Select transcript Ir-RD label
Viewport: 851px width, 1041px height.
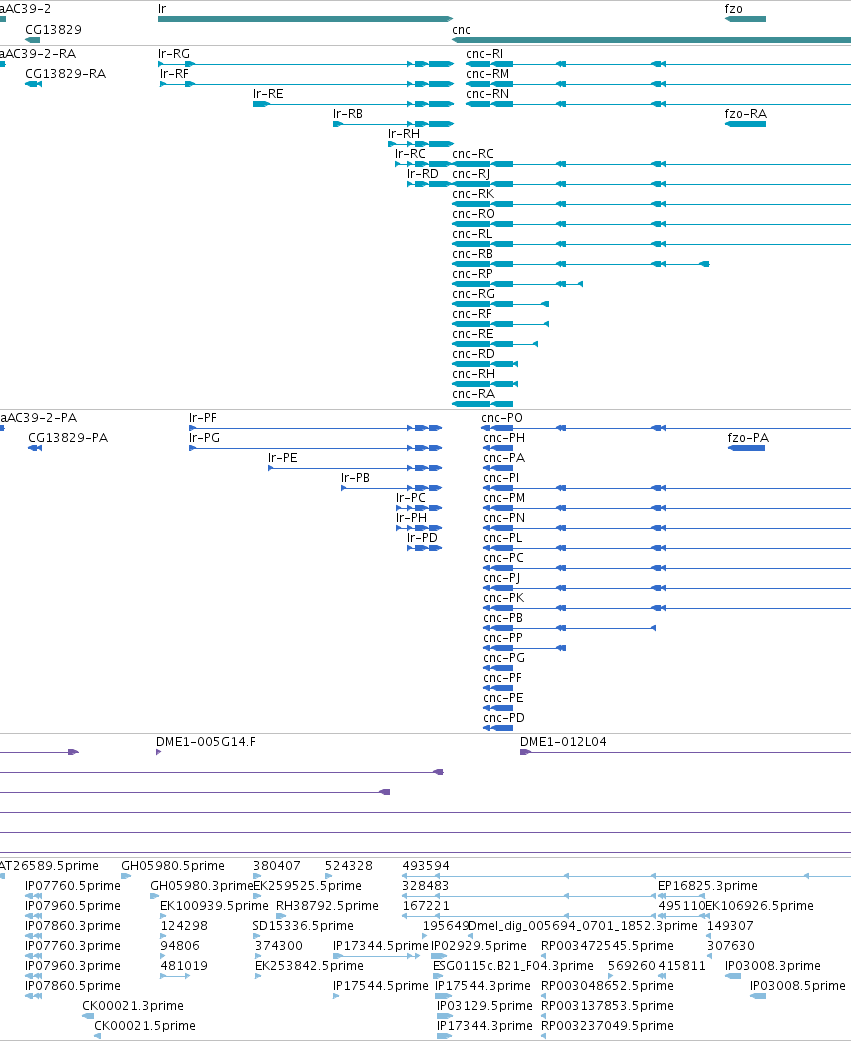pos(423,173)
